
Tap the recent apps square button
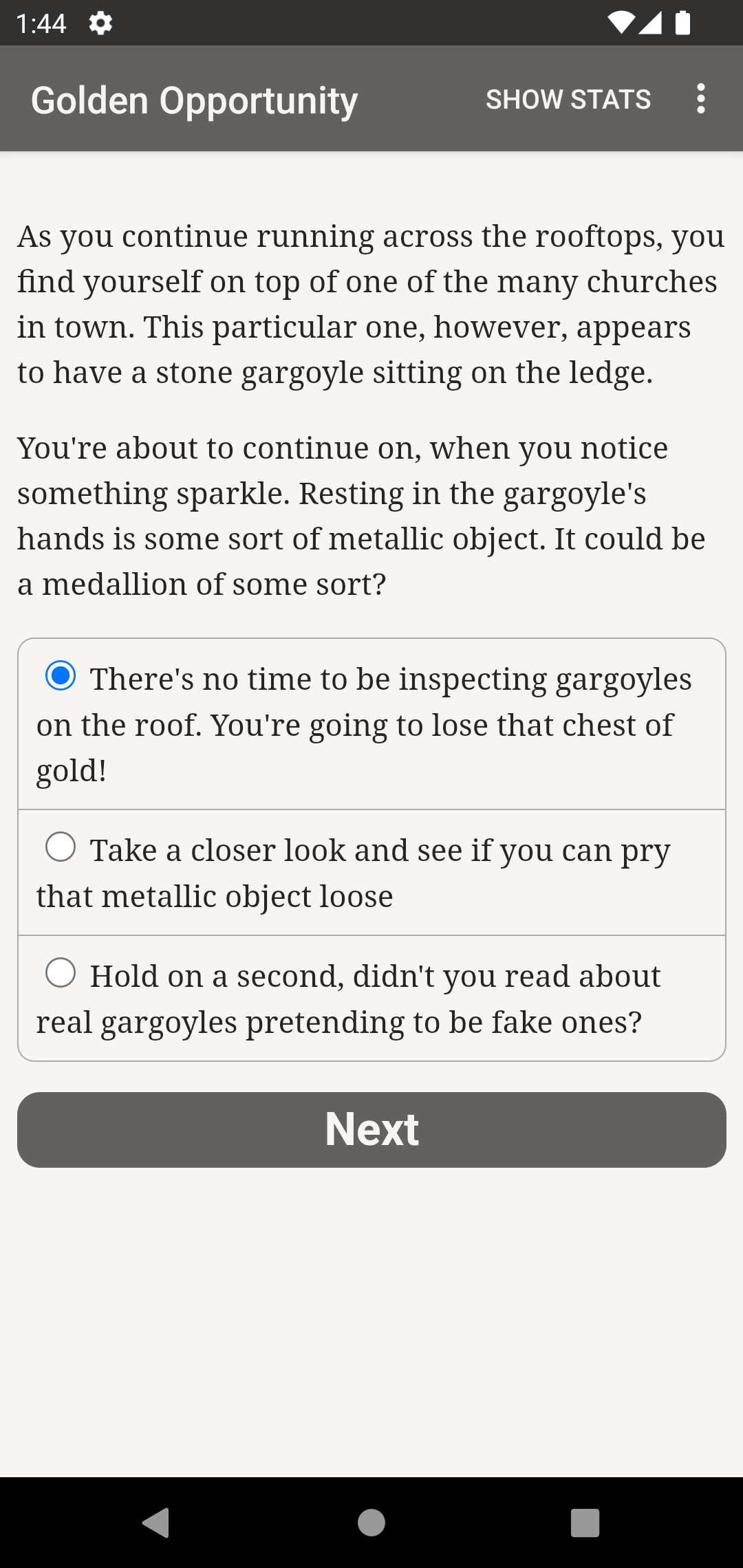pos(585,1523)
